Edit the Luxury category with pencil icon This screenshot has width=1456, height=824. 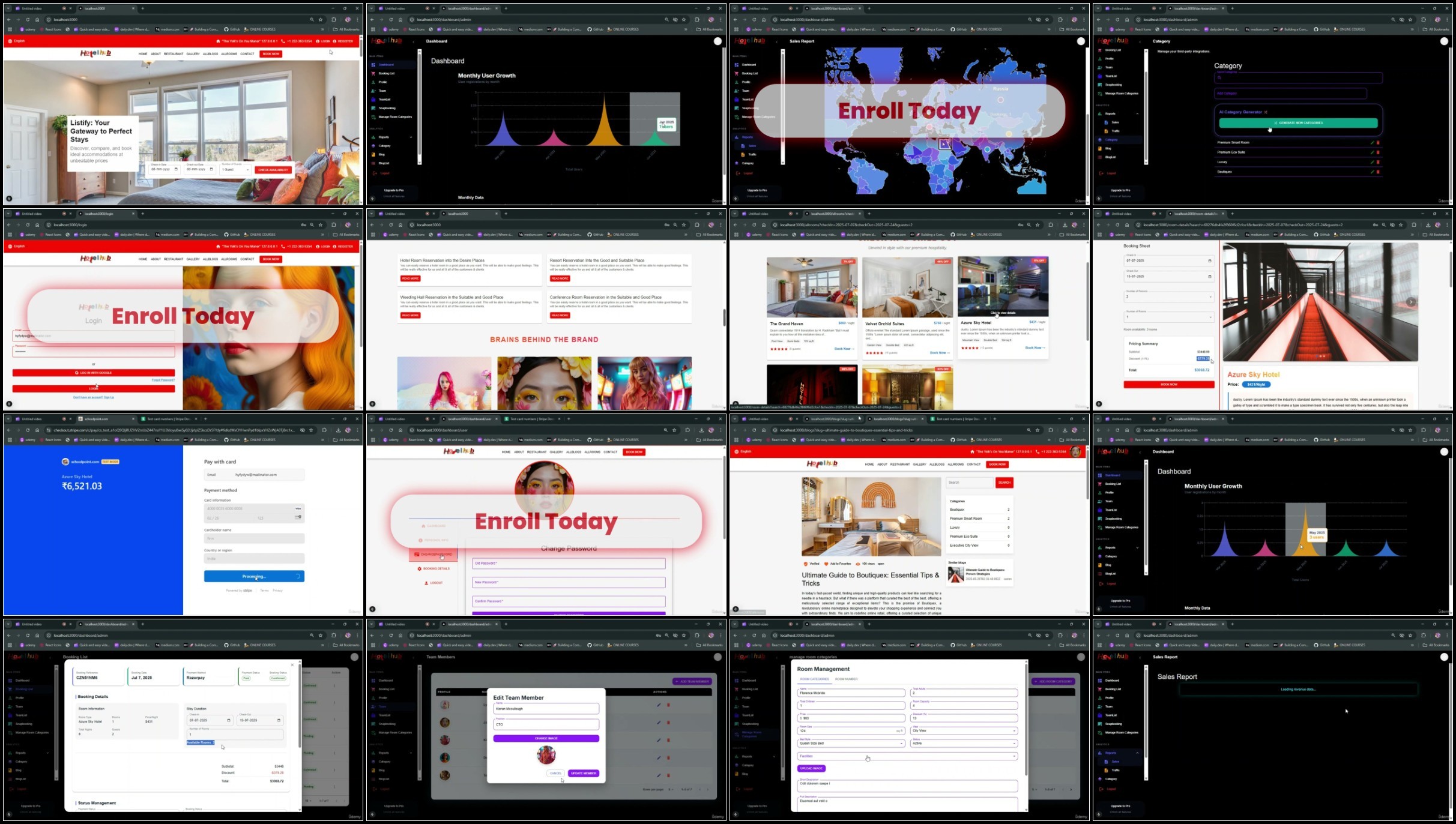click(1372, 162)
